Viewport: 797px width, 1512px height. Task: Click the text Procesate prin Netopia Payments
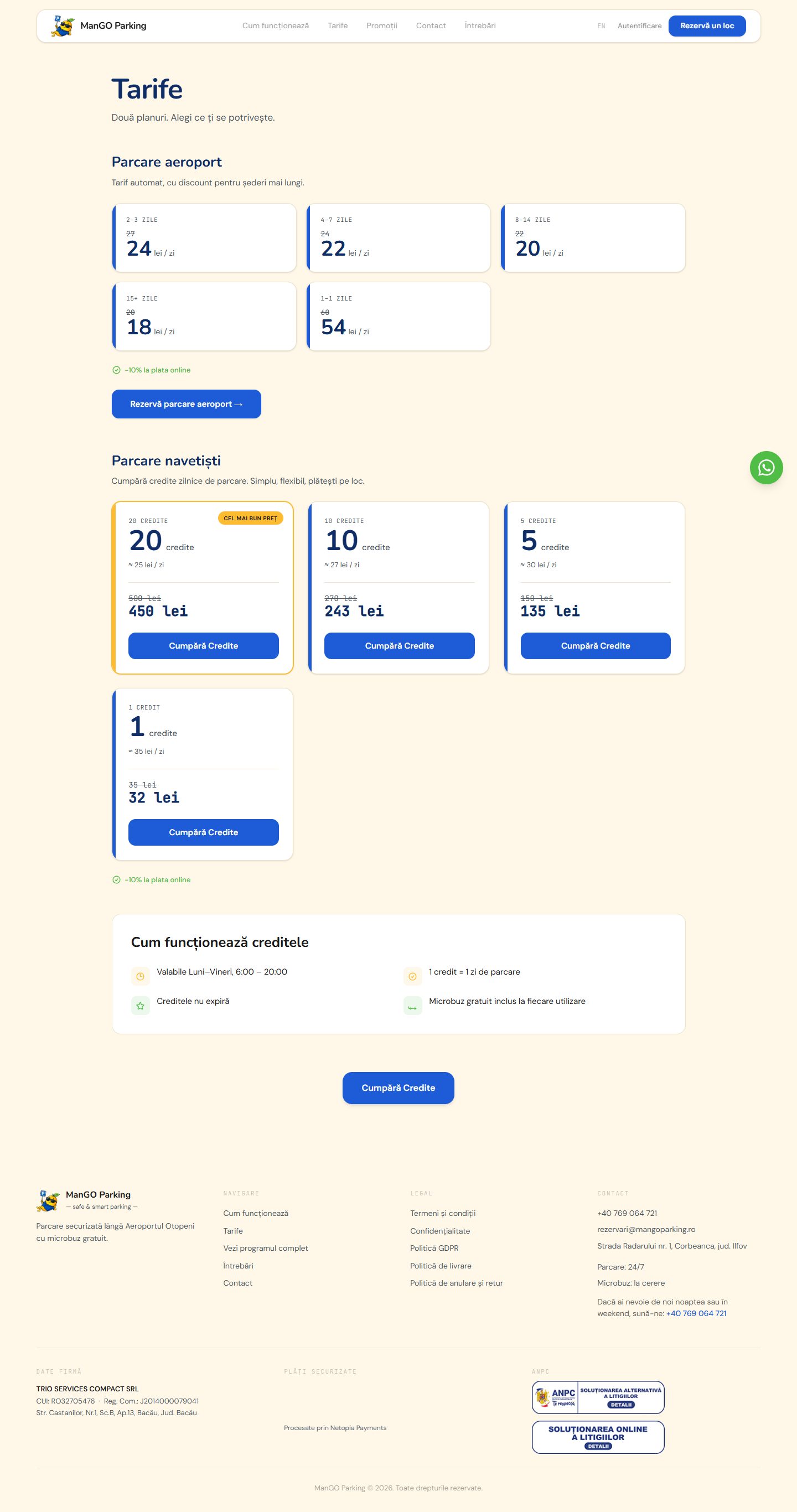tap(335, 1427)
